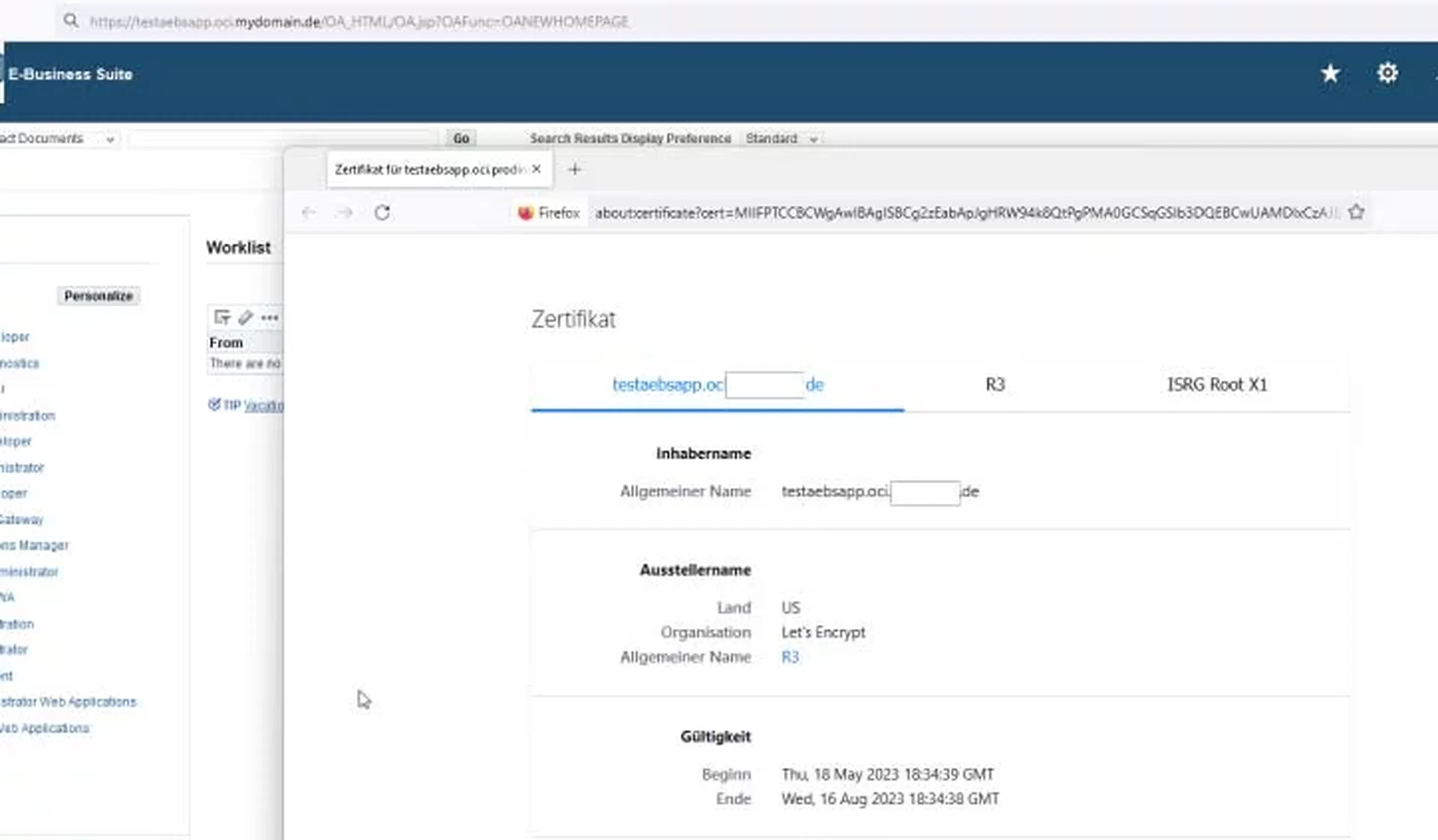Click the Zertifikat page heading

click(x=573, y=319)
